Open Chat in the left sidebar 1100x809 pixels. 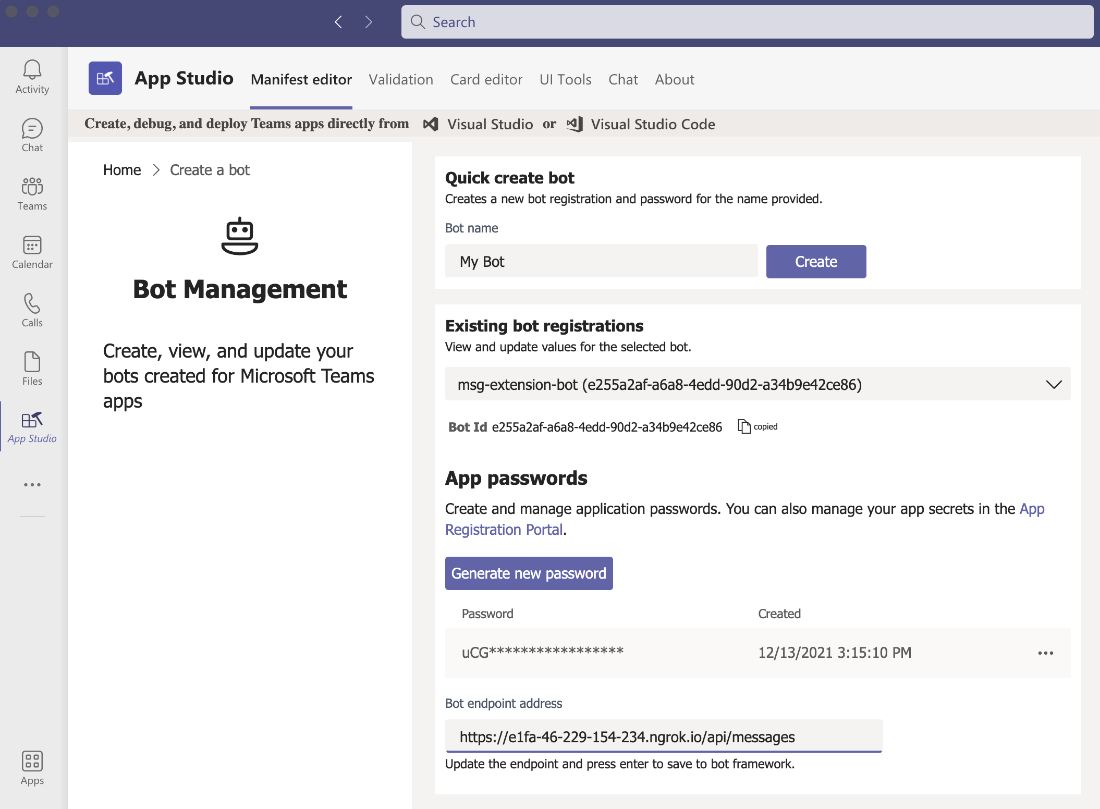[x=32, y=135]
